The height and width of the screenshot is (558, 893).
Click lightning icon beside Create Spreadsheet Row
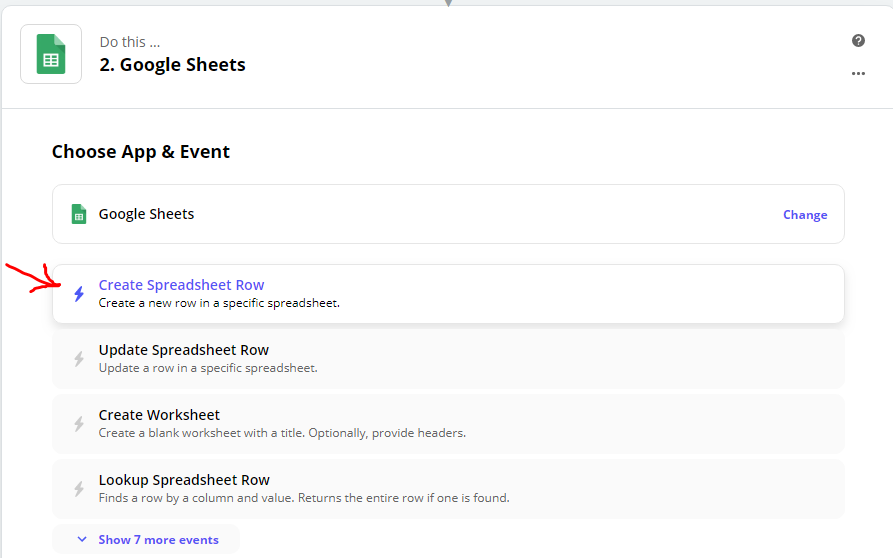click(79, 294)
